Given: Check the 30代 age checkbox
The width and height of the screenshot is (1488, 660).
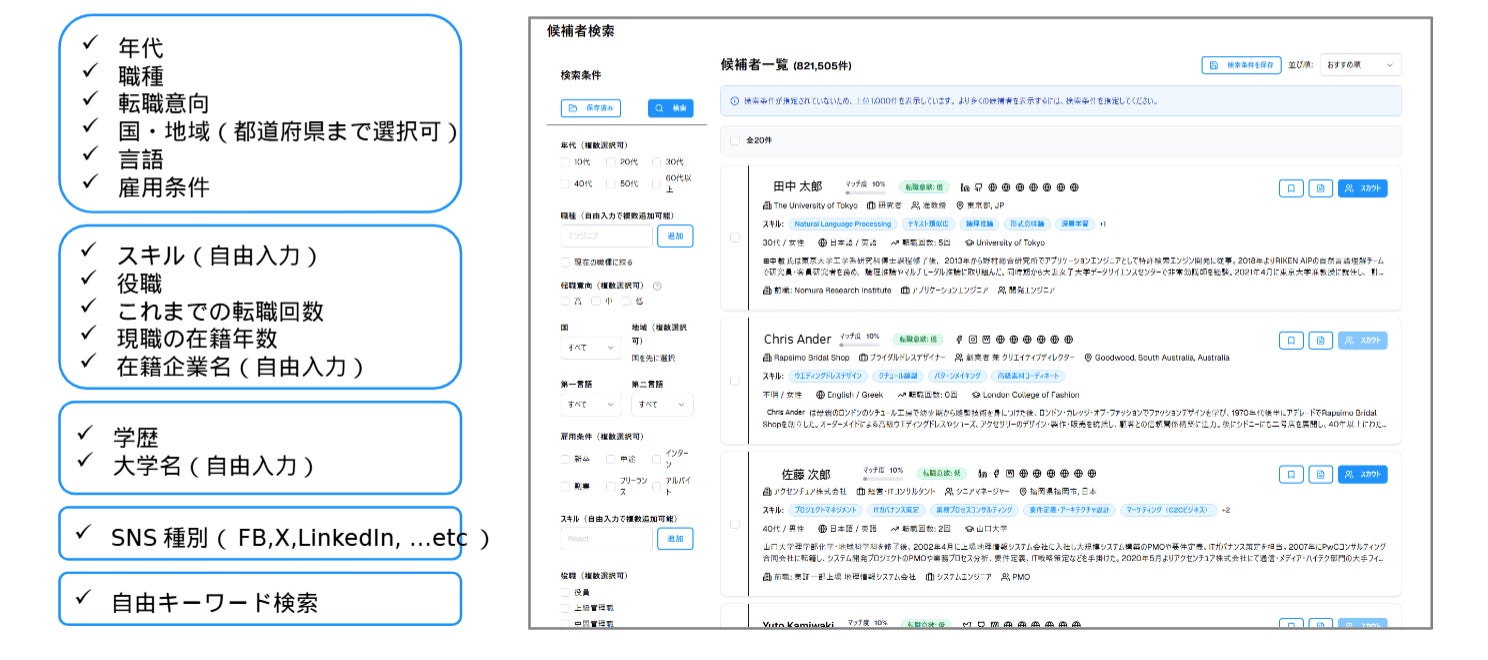Looking at the screenshot, I should tap(657, 161).
